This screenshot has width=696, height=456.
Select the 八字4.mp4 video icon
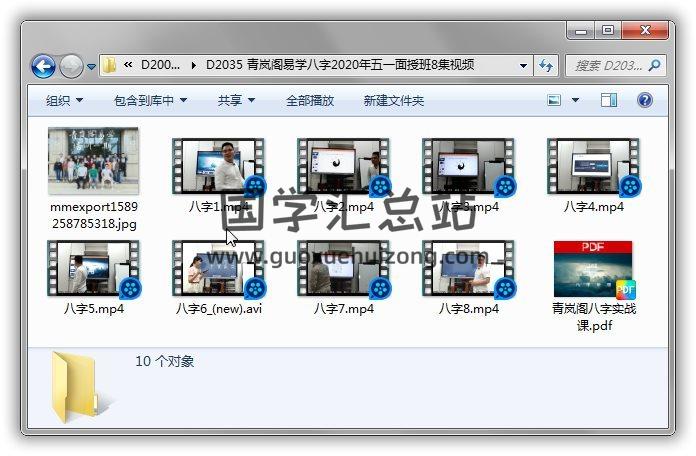click(593, 166)
